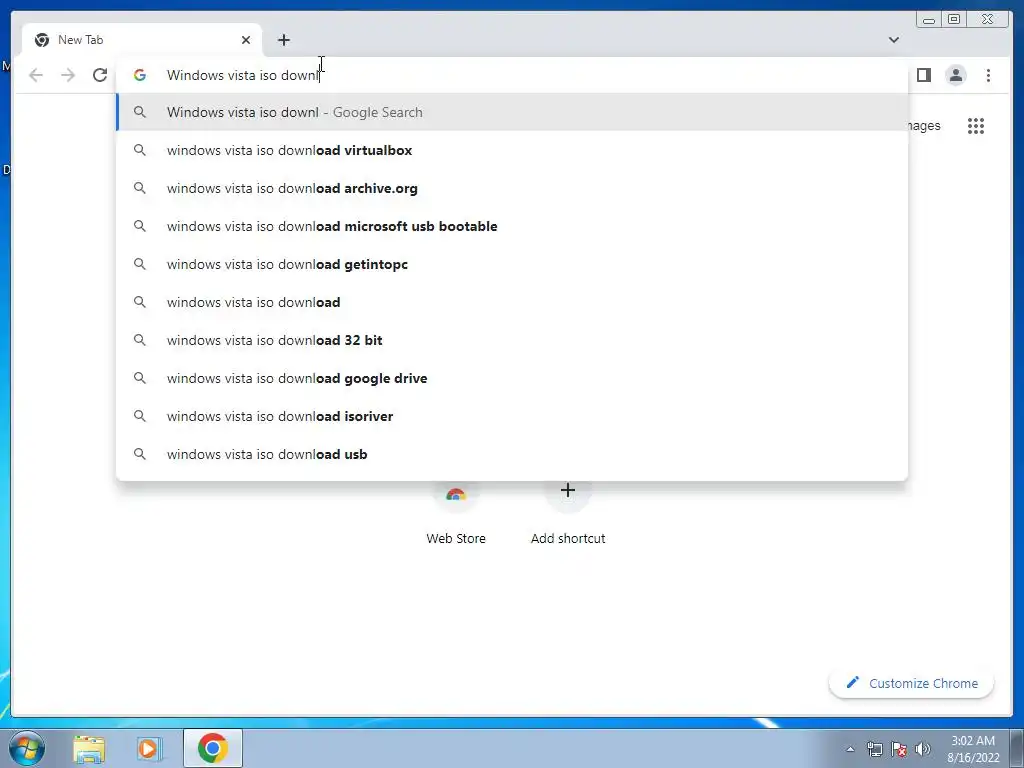Open the Chrome three-dot menu
Viewport: 1024px width, 768px height.
click(x=988, y=75)
